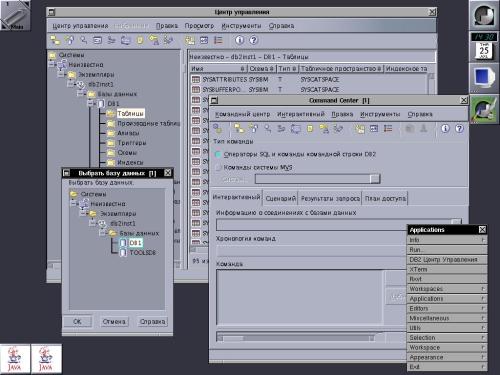Switch to the Результаты запроса tab
This screenshot has height=375, width=500.
coord(330,199)
